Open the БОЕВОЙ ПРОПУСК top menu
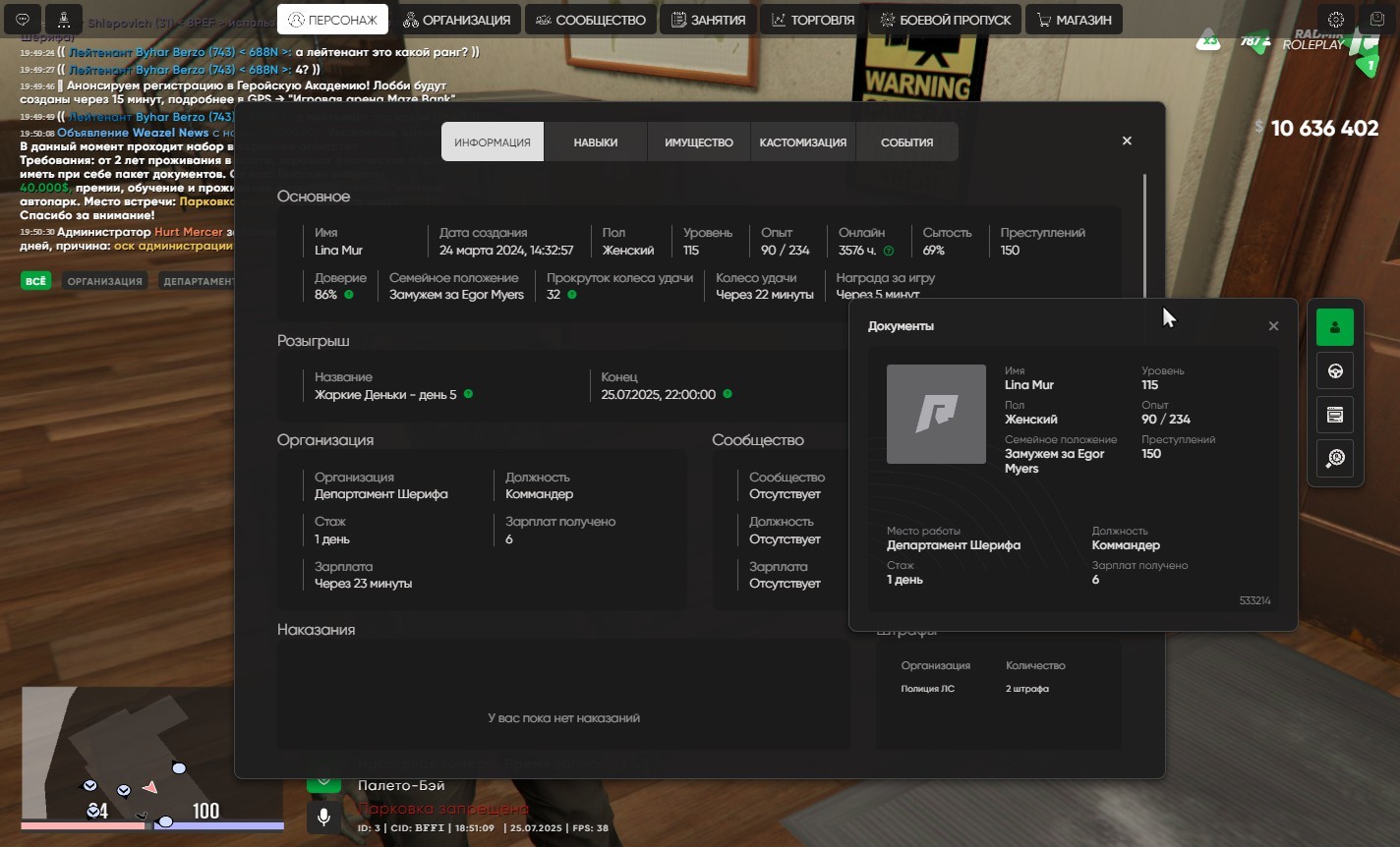The image size is (1400, 847). (945, 20)
